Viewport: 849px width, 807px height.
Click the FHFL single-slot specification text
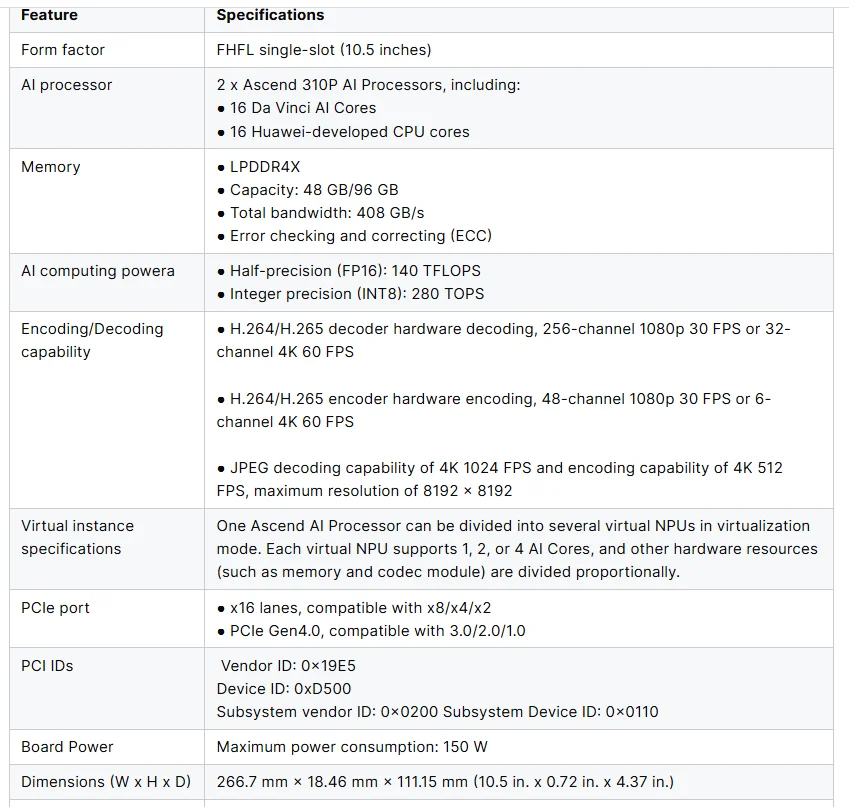pyautogui.click(x=324, y=50)
